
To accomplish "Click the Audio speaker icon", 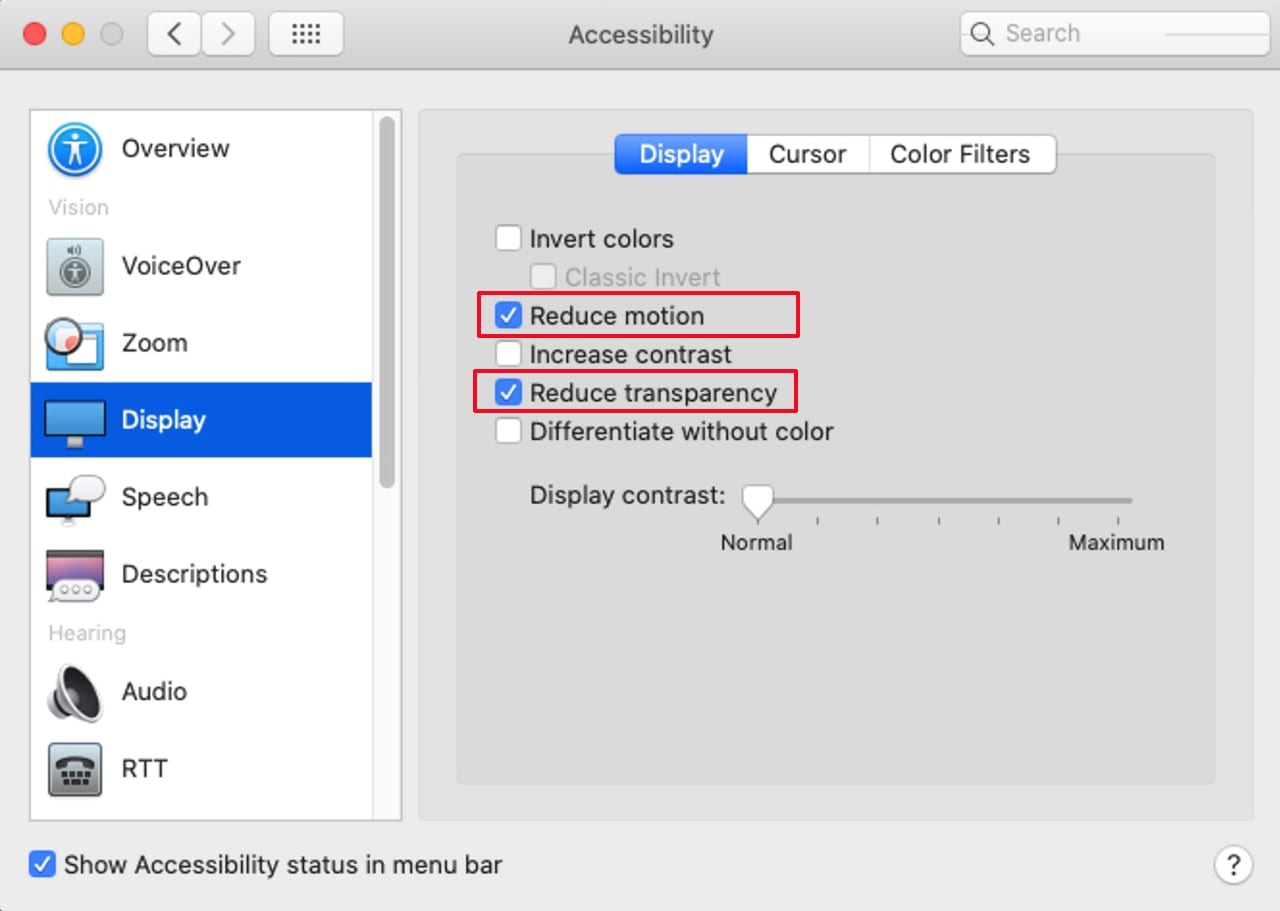I will coord(74,692).
